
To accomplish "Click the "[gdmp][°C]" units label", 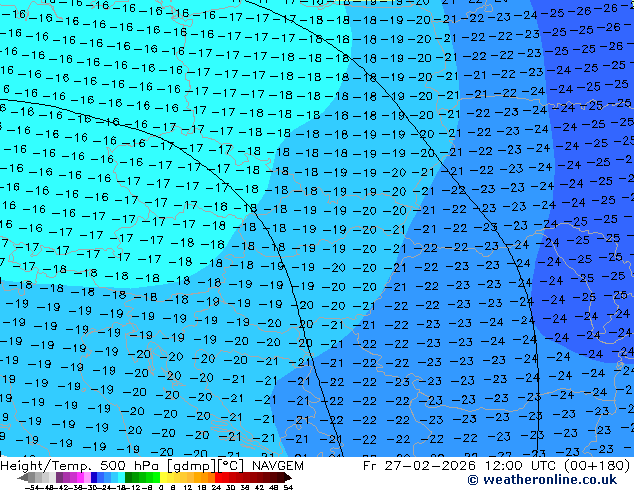I will tap(205, 466).
